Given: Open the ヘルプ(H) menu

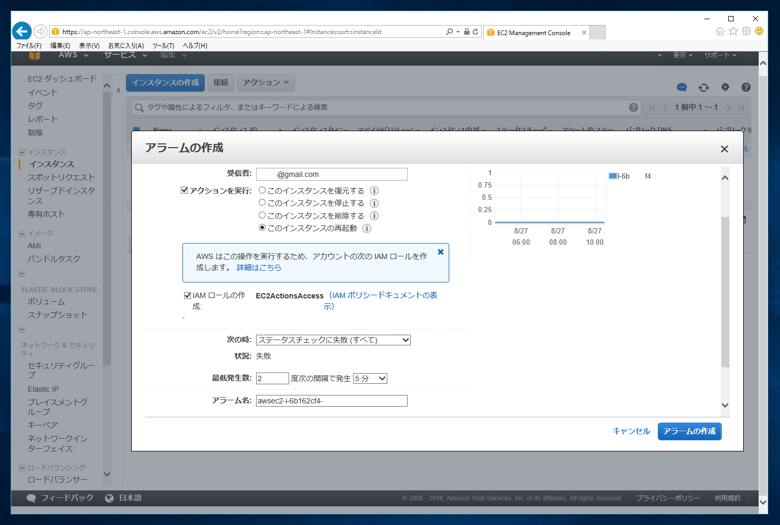Looking at the screenshot, I should (x=195, y=46).
